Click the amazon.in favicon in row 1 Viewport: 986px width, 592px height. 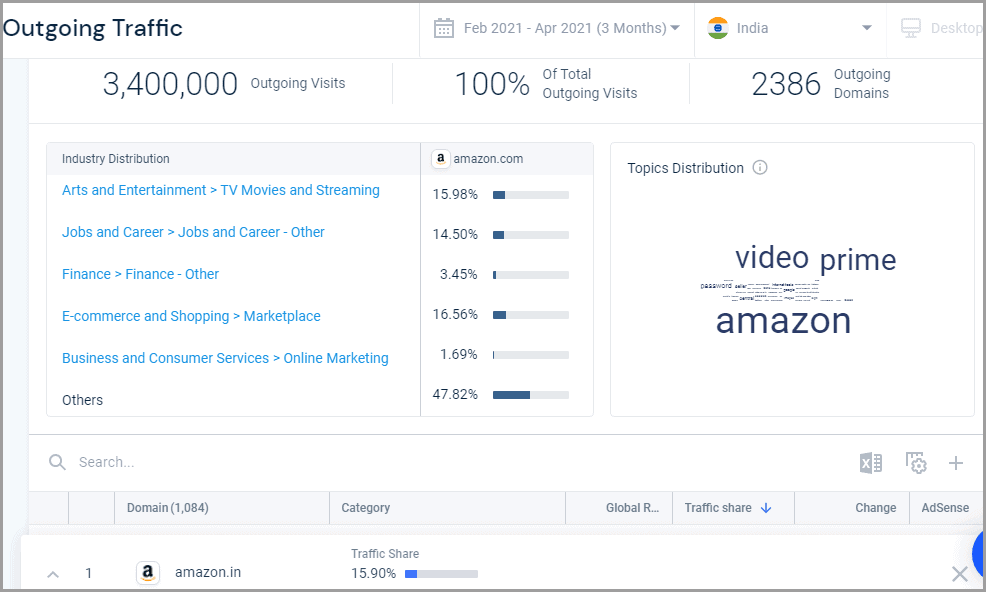point(148,573)
